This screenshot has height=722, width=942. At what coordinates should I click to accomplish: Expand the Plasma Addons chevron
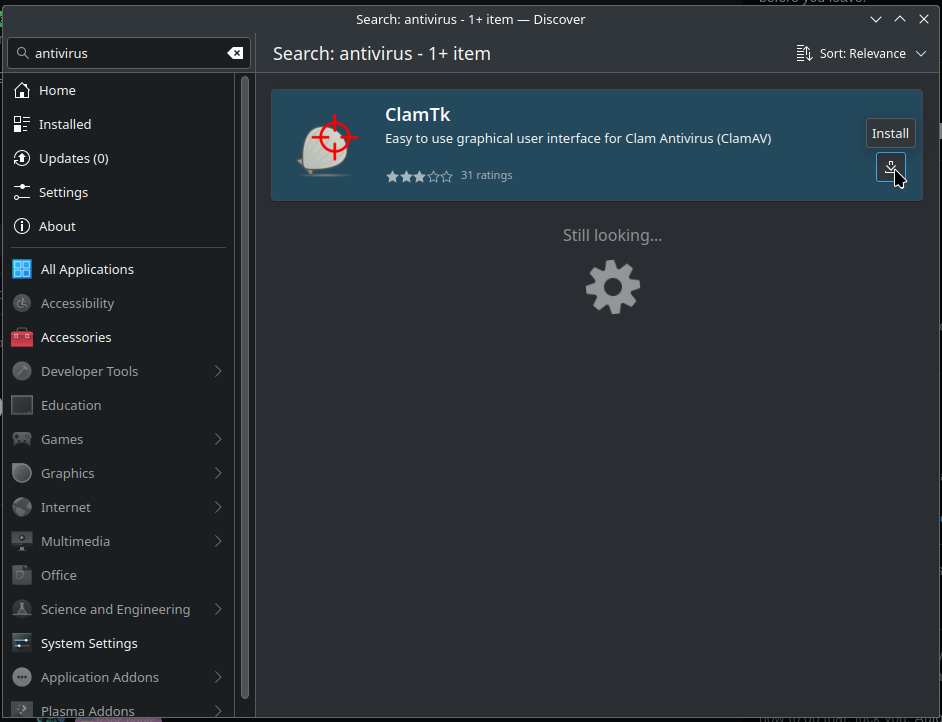pyautogui.click(x=218, y=711)
